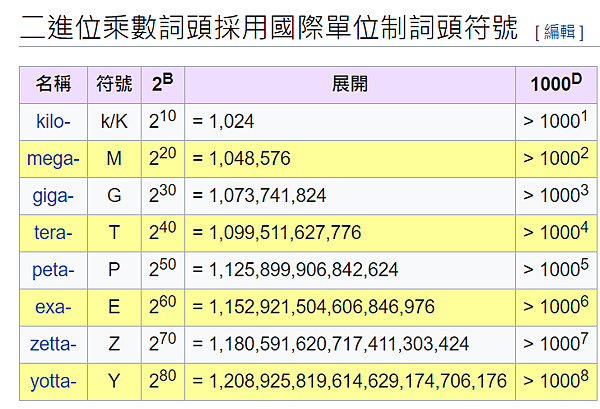This screenshot has height=409, width=600.
Task: Open the yotta- prefix link
Action: 53,381
